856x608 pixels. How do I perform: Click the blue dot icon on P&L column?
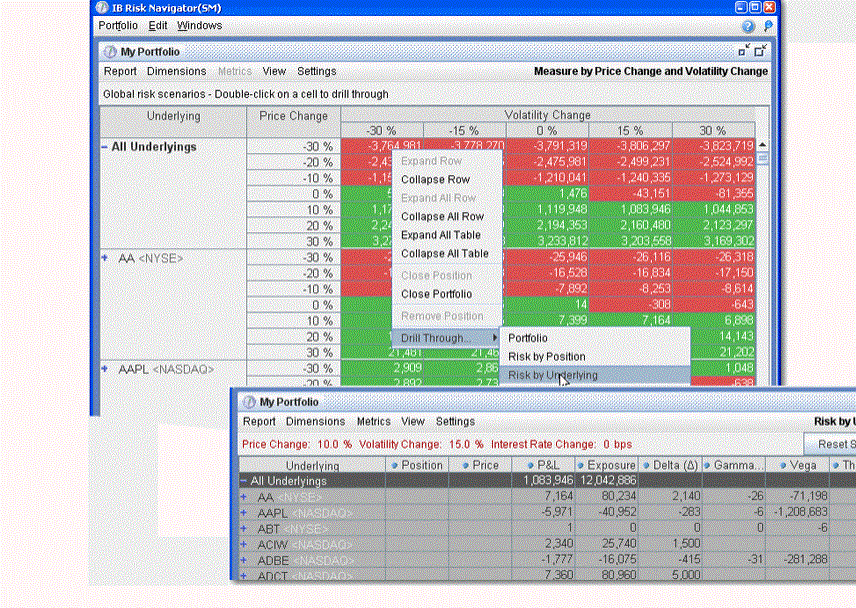pos(516,466)
